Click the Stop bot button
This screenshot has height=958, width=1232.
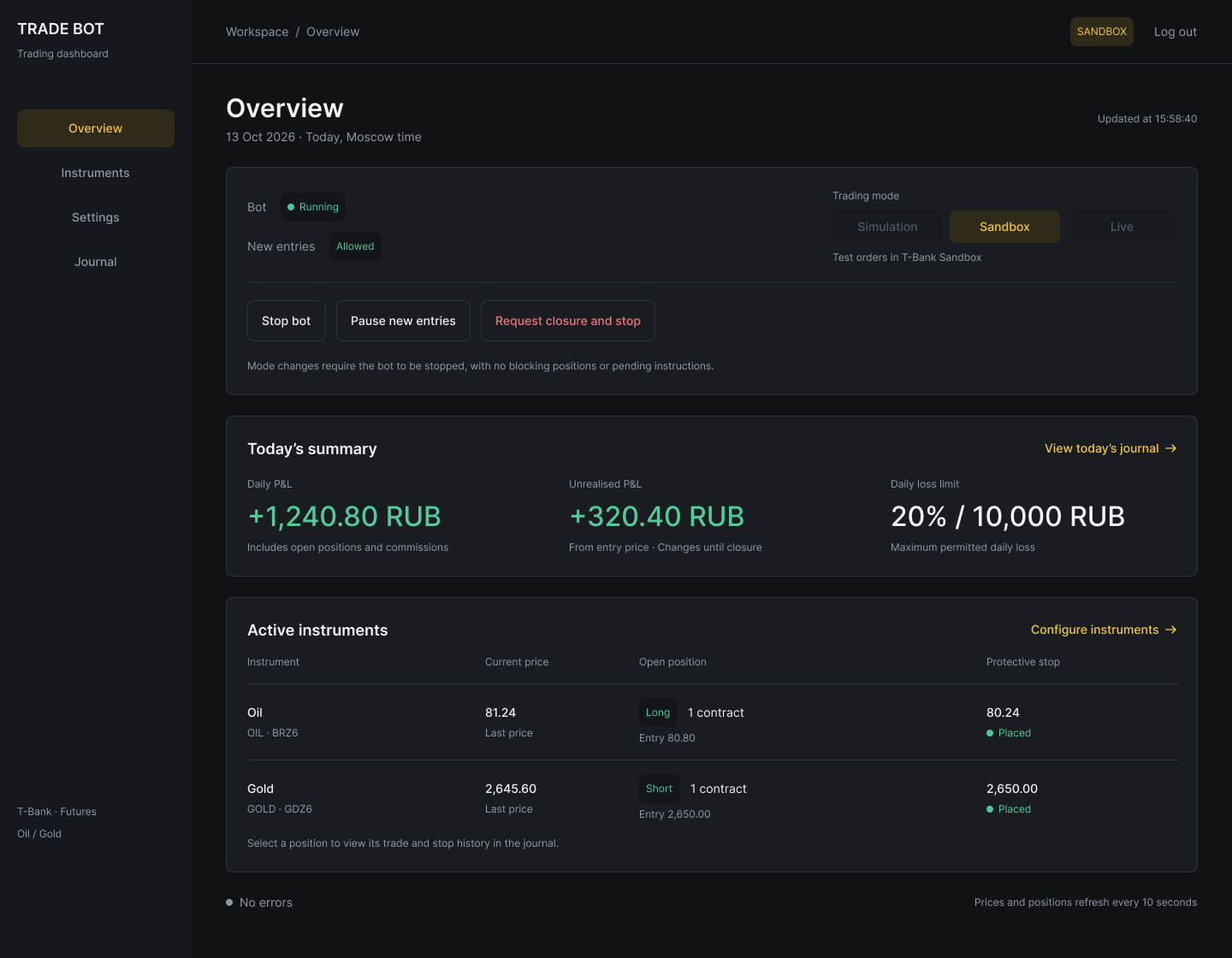point(287,321)
